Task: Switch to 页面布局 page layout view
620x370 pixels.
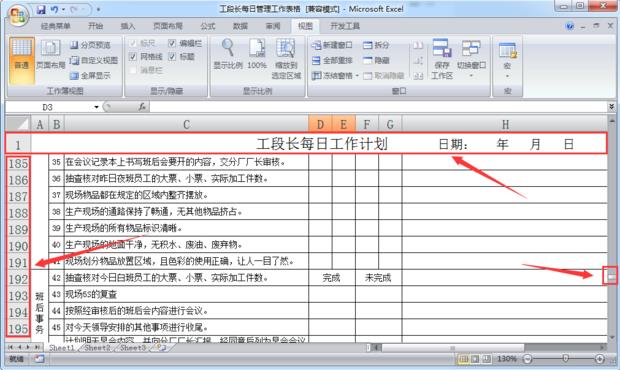Action: click(x=51, y=55)
